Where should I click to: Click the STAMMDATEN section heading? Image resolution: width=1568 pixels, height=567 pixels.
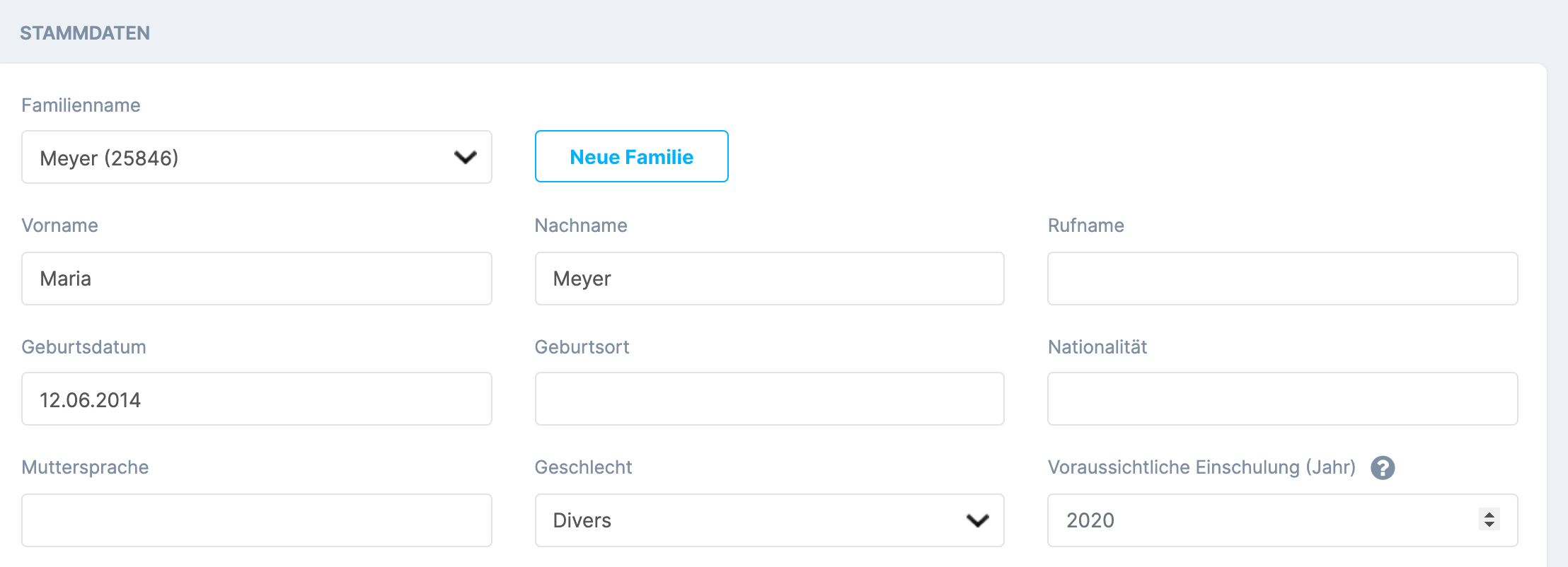85,33
